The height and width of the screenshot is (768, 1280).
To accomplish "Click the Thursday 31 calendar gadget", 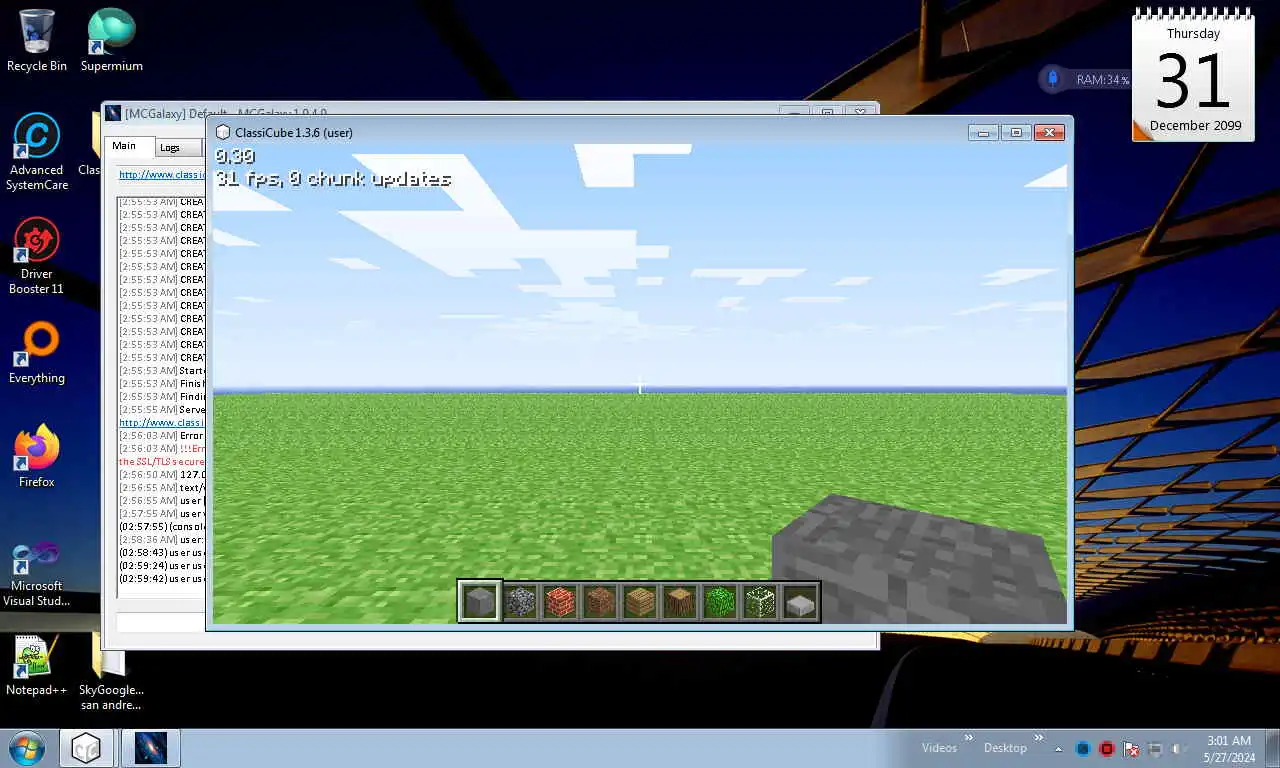I will tap(1194, 76).
